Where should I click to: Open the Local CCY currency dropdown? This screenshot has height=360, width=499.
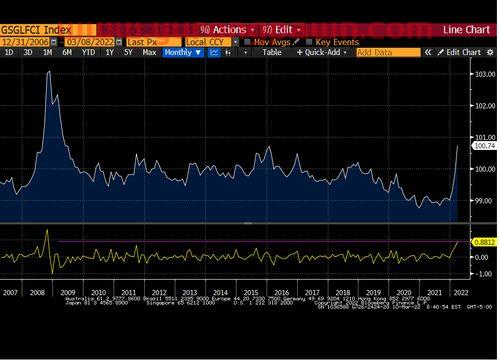236,42
